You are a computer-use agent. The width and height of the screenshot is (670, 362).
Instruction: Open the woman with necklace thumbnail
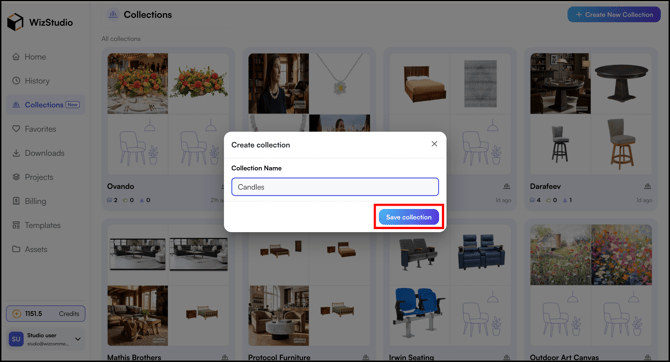pyautogui.click(x=279, y=83)
